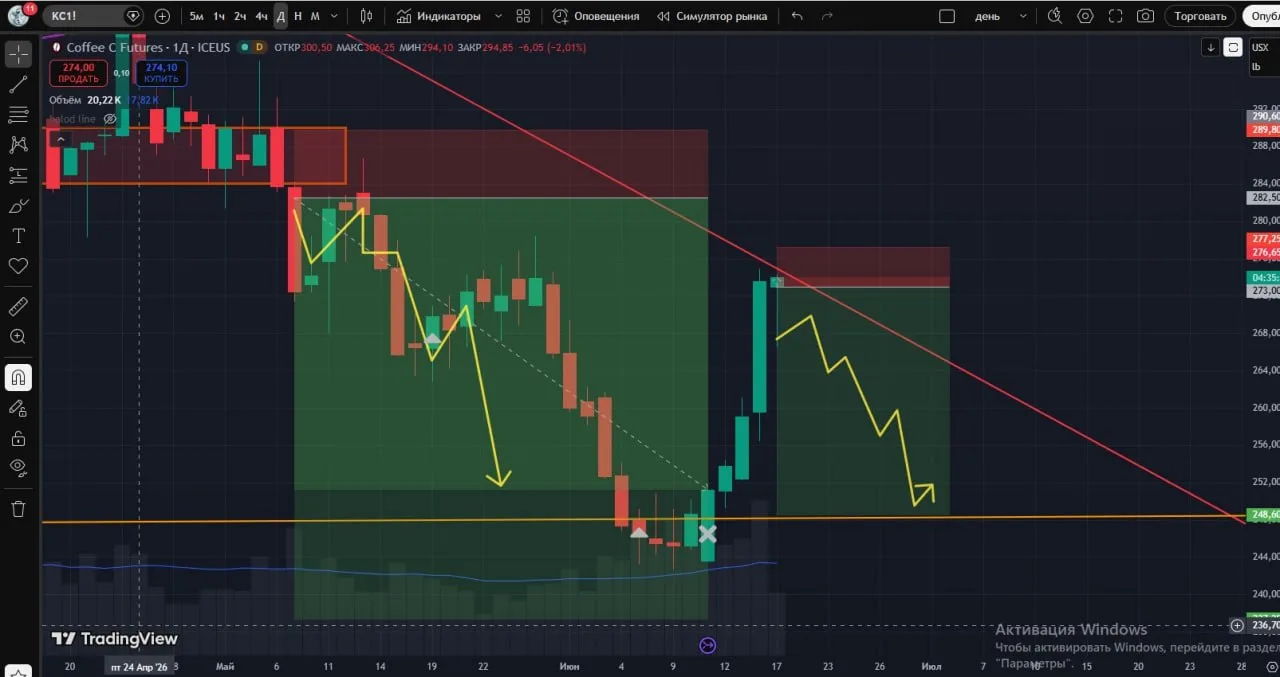The width and height of the screenshot is (1280, 677).
Task: Open the Индикаторы panel
Action: point(438,16)
